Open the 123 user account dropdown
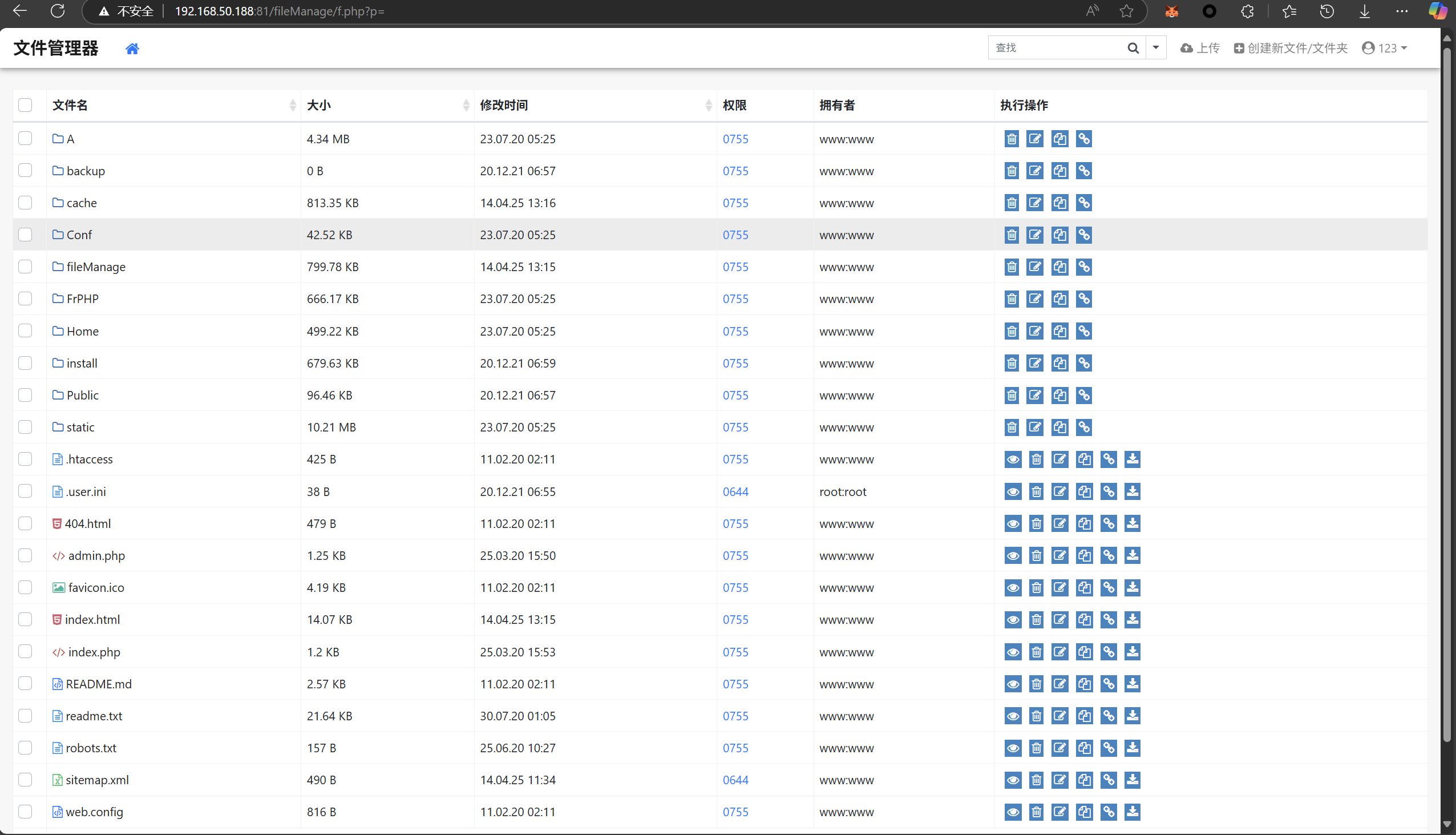The height and width of the screenshot is (835, 1456). pos(1384,48)
